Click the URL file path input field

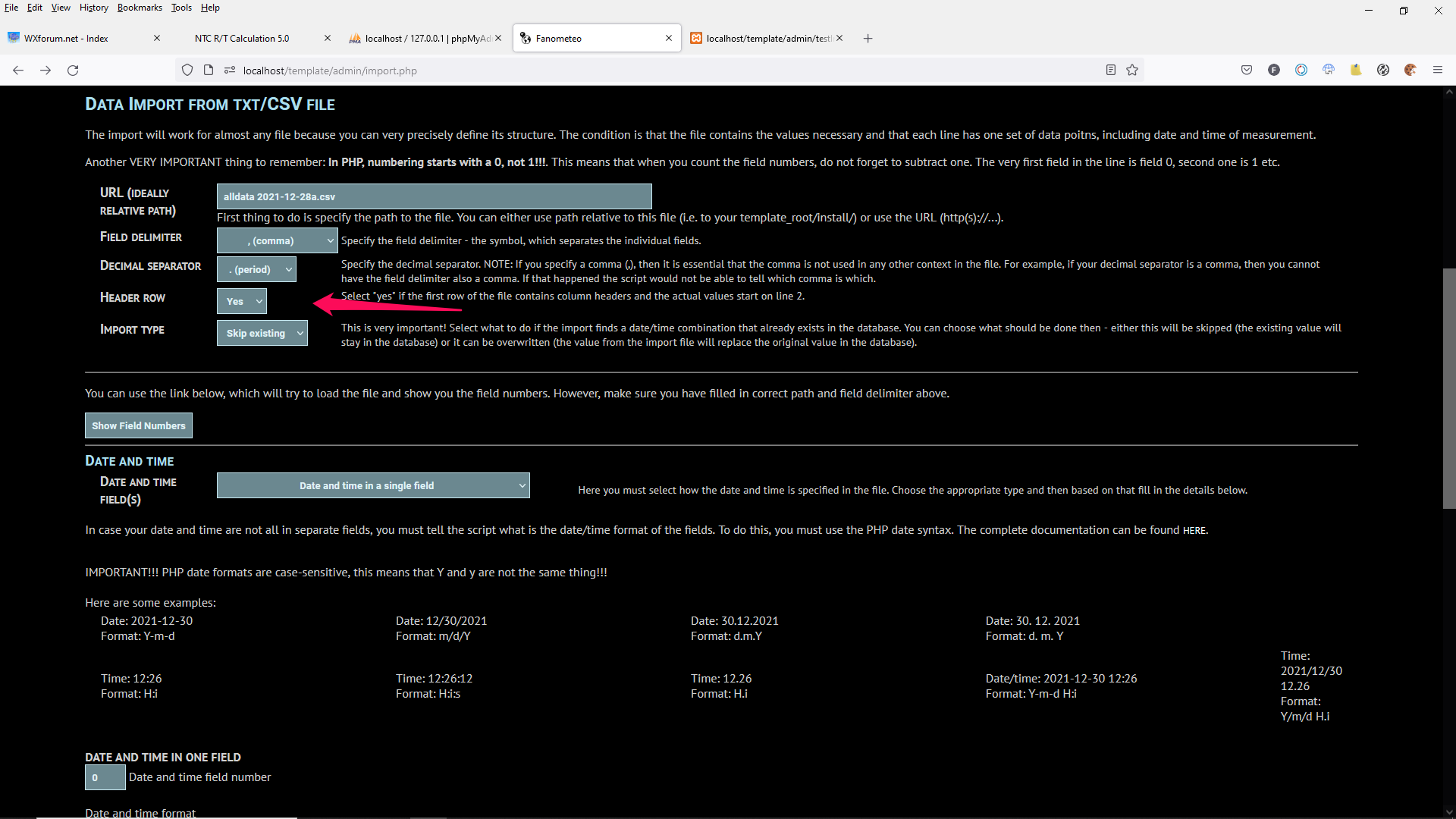point(434,196)
